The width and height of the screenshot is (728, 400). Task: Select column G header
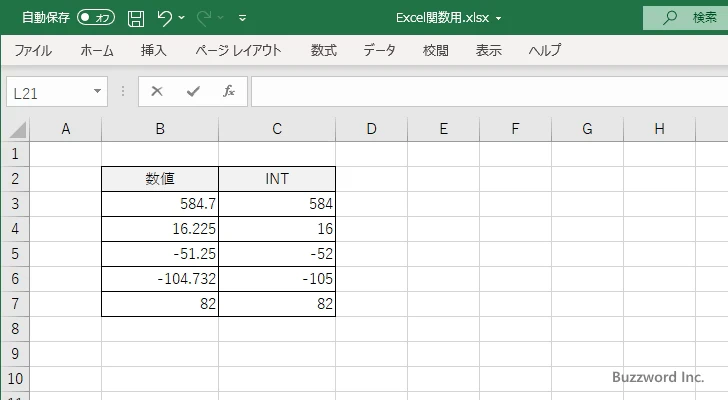[x=587, y=129]
